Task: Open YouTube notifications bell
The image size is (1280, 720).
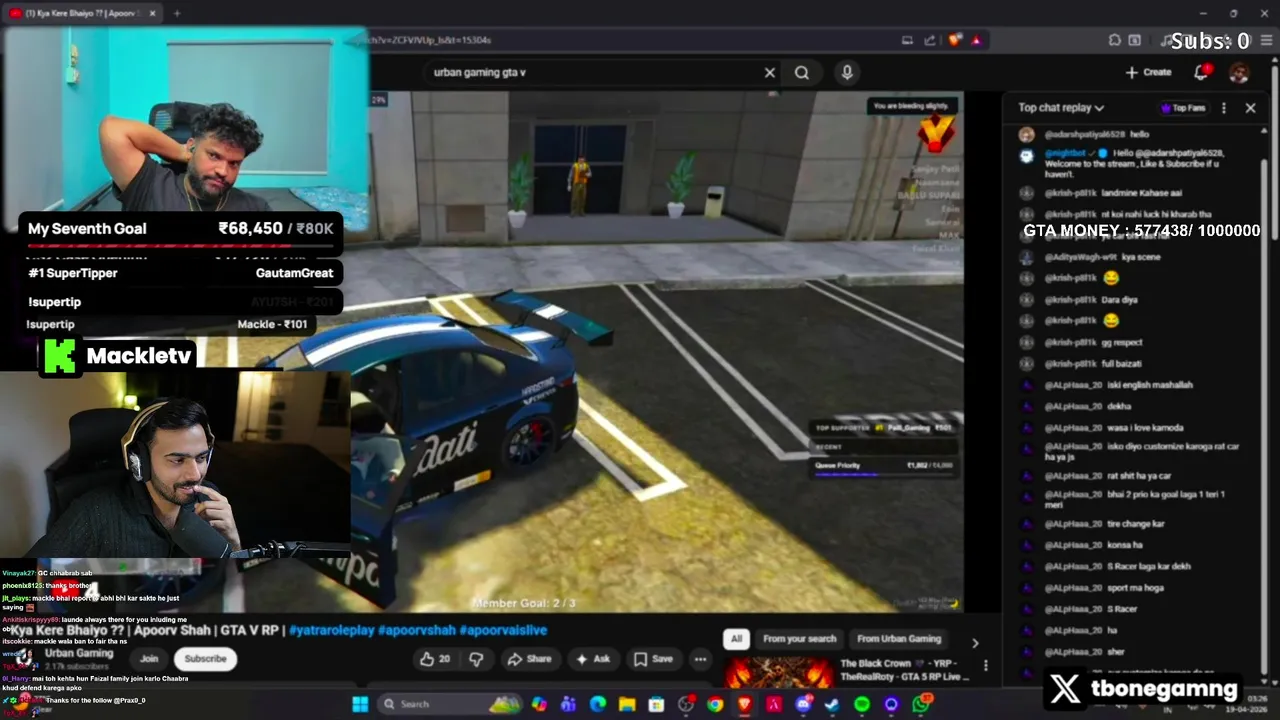Action: click(x=1201, y=72)
